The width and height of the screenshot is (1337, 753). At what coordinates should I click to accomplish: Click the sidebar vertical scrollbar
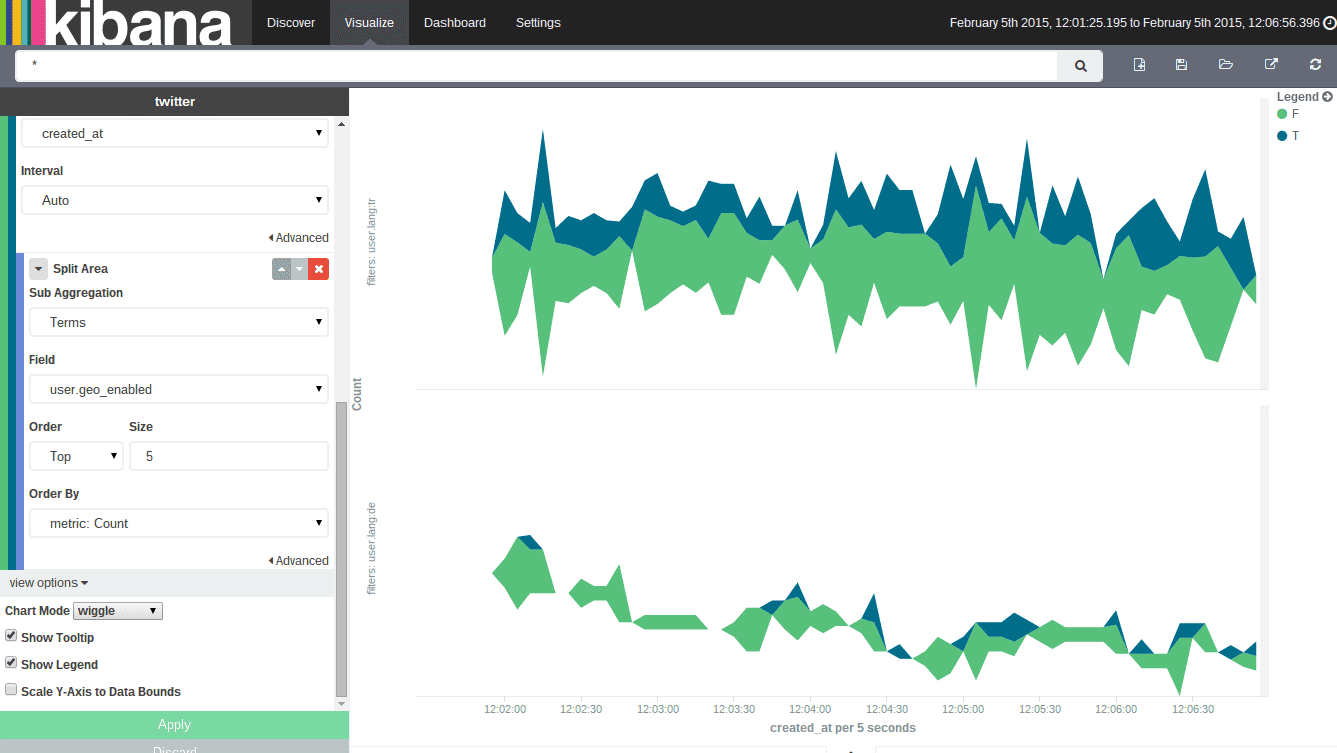[341, 549]
